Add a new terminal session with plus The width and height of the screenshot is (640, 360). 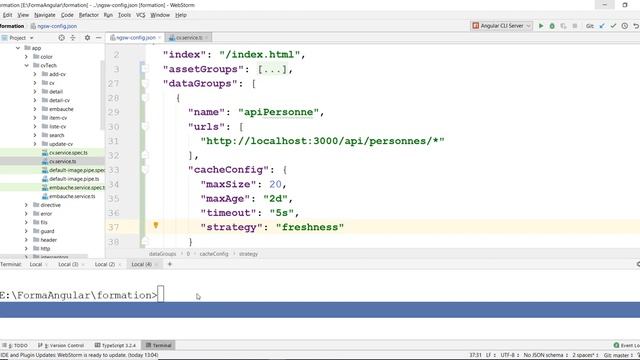(170, 264)
